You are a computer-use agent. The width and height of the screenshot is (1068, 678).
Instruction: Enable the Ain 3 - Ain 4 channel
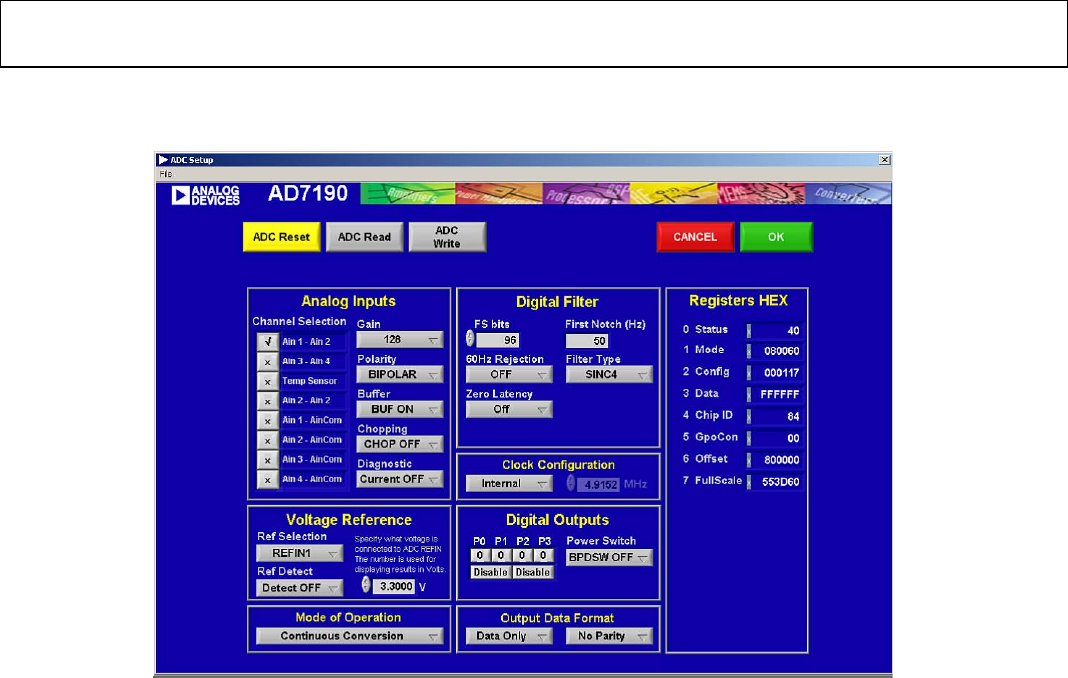tap(268, 361)
